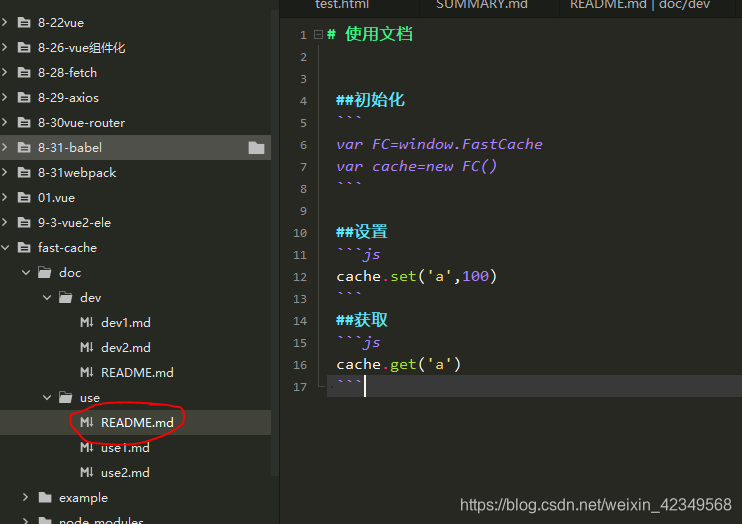Screen dimensions: 742x524
Task: Select README.md under use folder
Action: point(137,423)
